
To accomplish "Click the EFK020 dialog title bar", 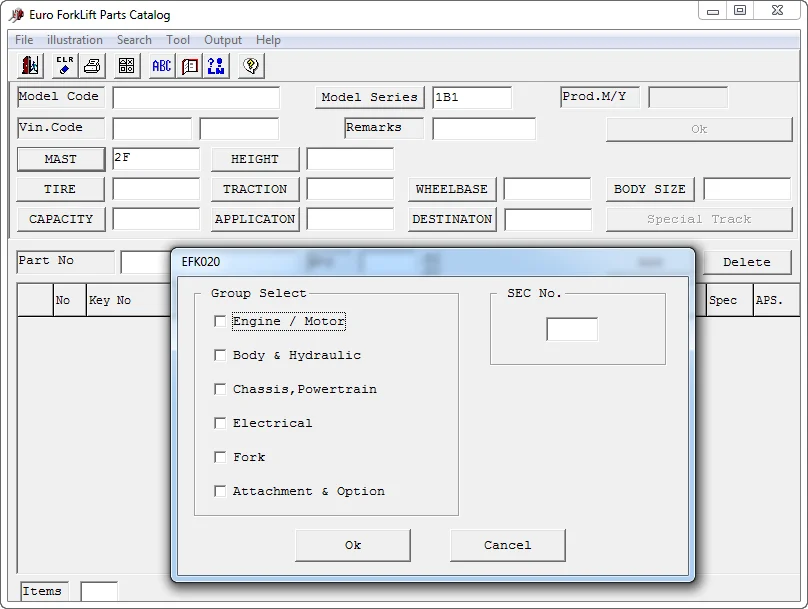I will coord(433,262).
